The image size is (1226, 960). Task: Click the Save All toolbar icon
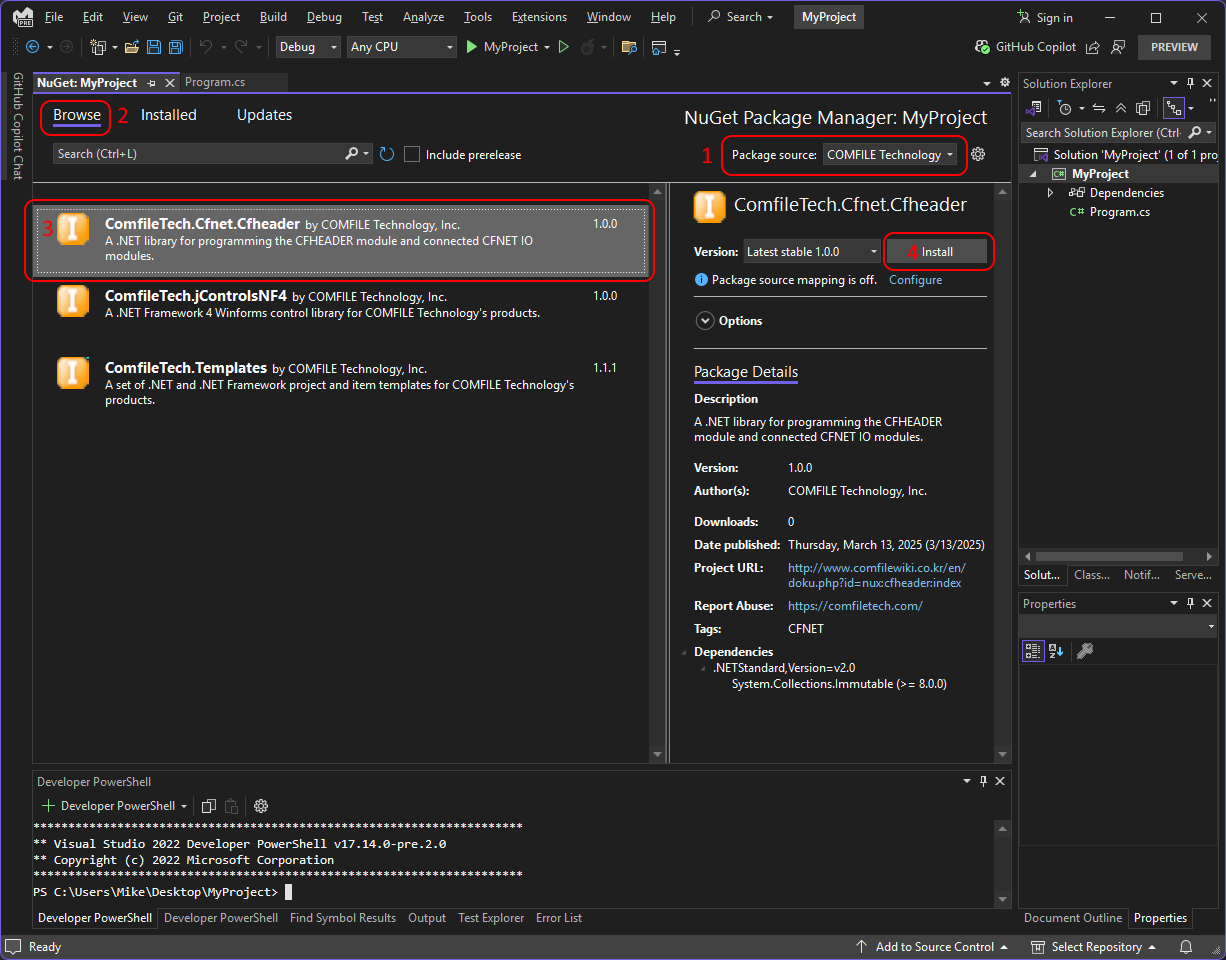[x=176, y=47]
